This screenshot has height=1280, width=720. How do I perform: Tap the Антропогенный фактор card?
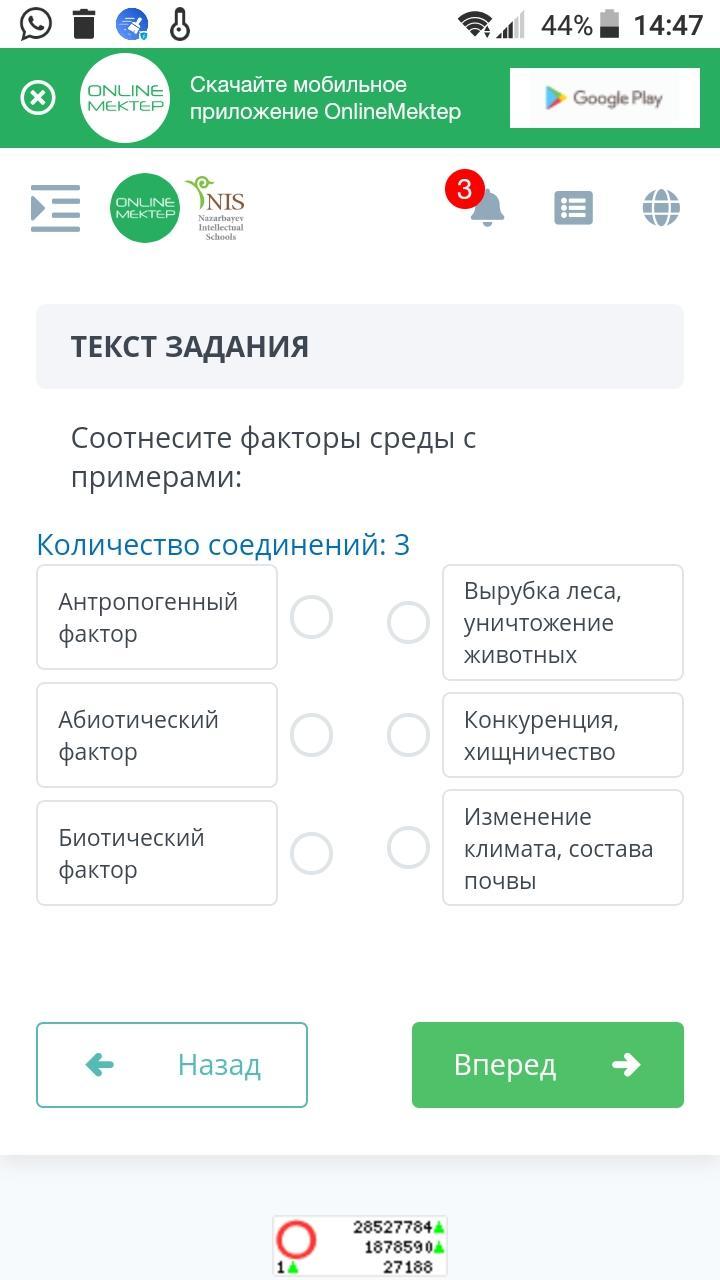[x=157, y=617]
